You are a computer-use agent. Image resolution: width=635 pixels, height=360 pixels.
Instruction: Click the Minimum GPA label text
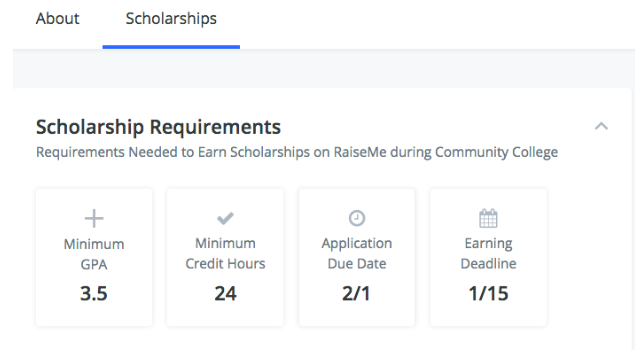[x=94, y=254]
